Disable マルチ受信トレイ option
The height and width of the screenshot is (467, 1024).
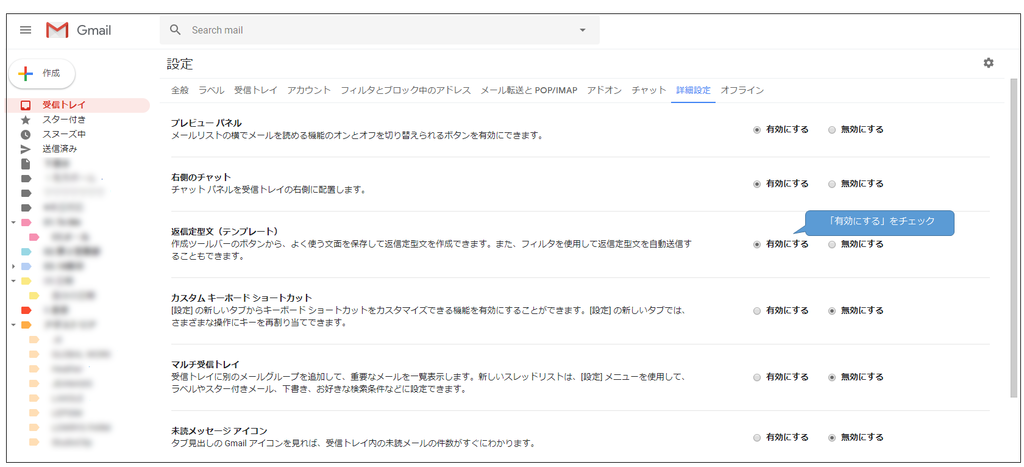click(831, 378)
